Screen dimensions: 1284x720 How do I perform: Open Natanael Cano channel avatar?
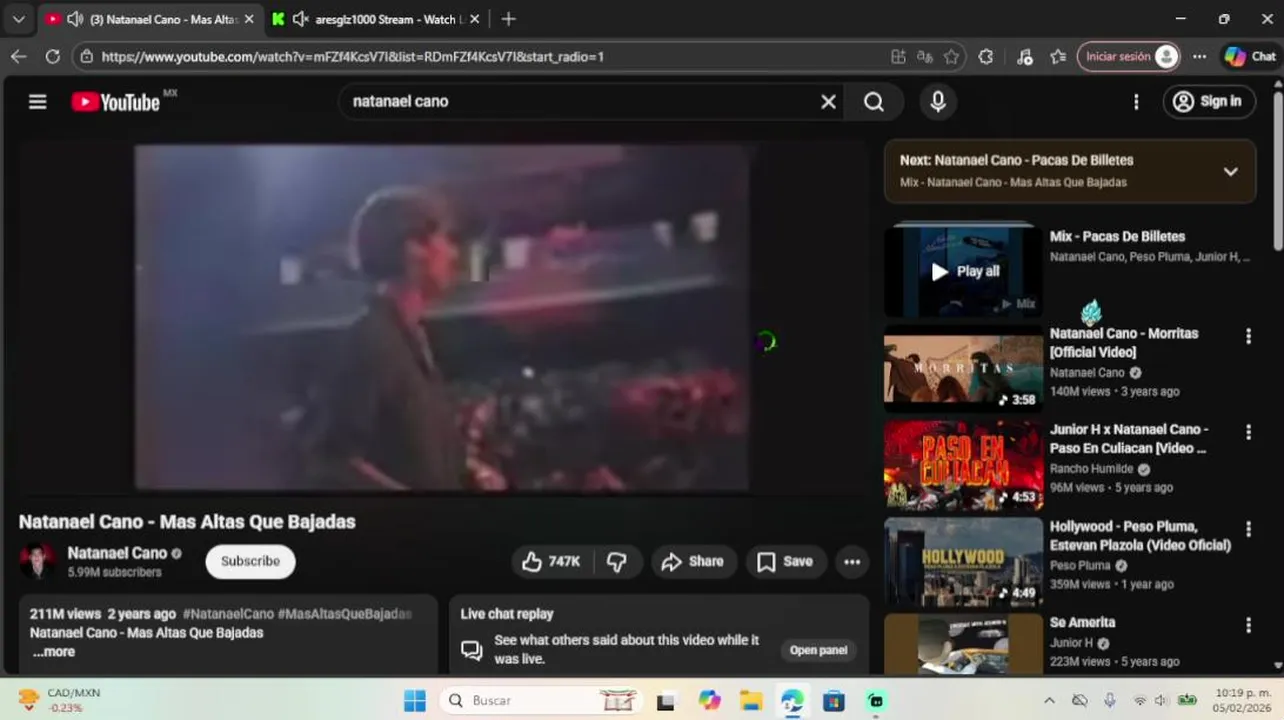click(x=38, y=561)
